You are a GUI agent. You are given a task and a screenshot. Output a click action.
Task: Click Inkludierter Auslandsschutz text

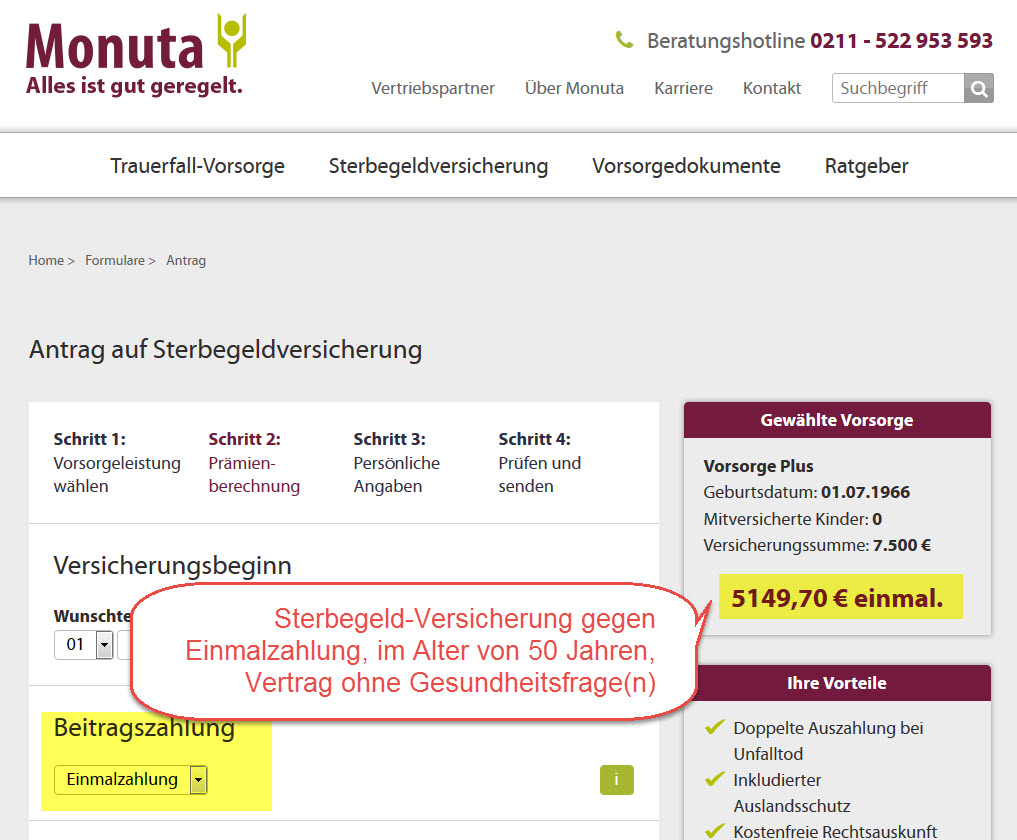(792, 793)
